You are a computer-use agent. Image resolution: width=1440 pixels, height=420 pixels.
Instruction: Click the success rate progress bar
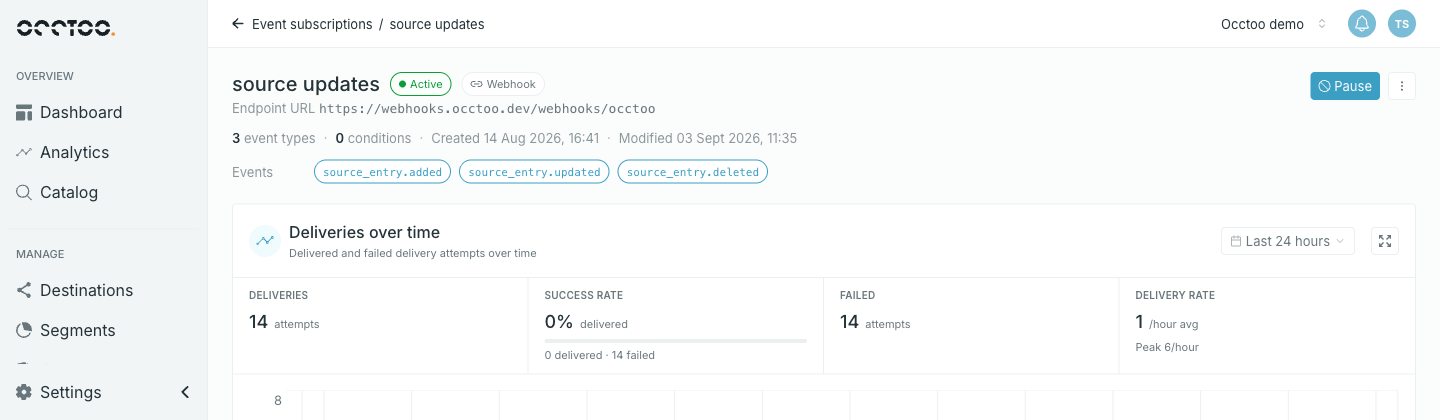pos(676,341)
